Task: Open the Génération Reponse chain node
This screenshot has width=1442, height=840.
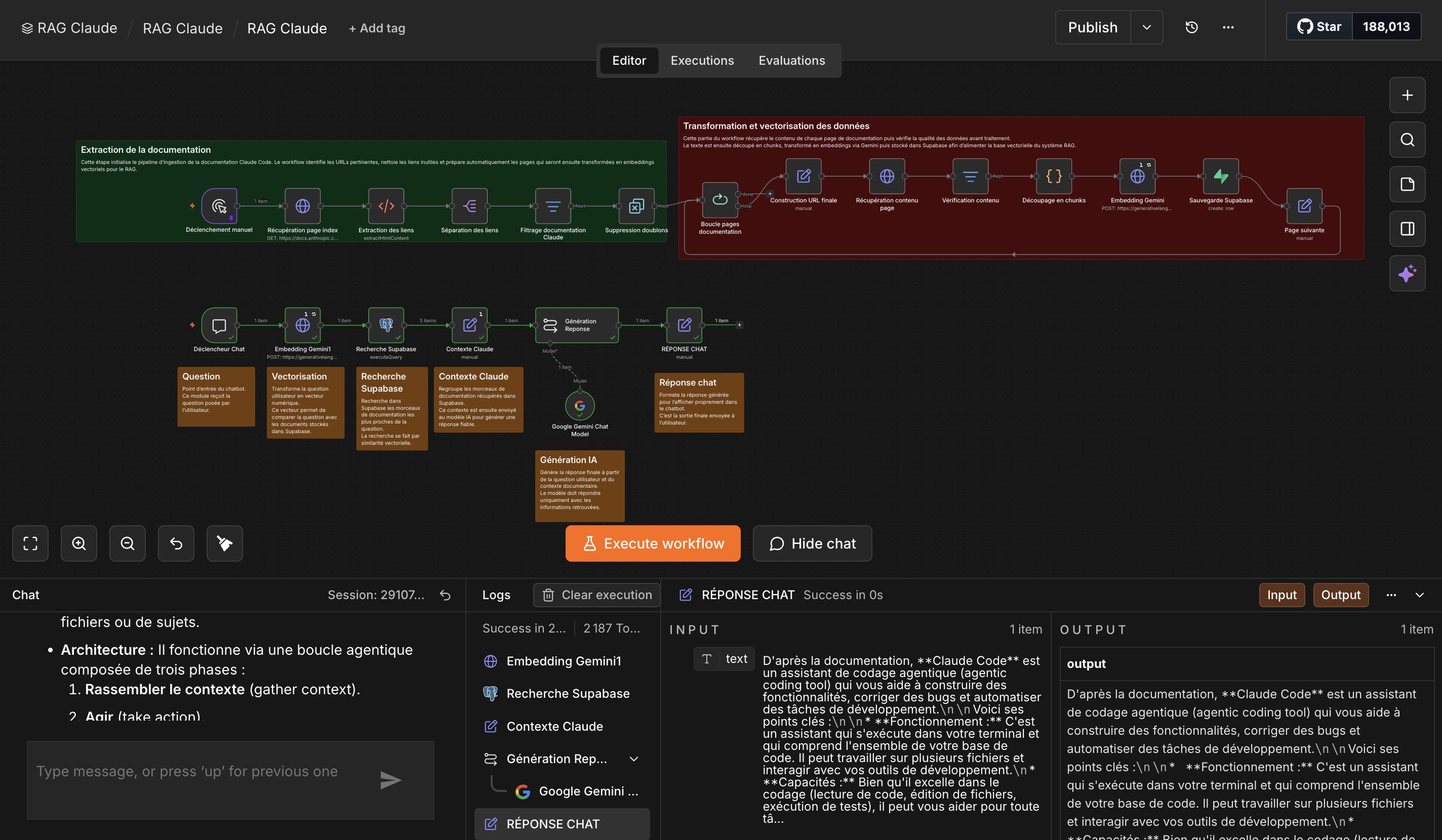Action: pyautogui.click(x=577, y=325)
